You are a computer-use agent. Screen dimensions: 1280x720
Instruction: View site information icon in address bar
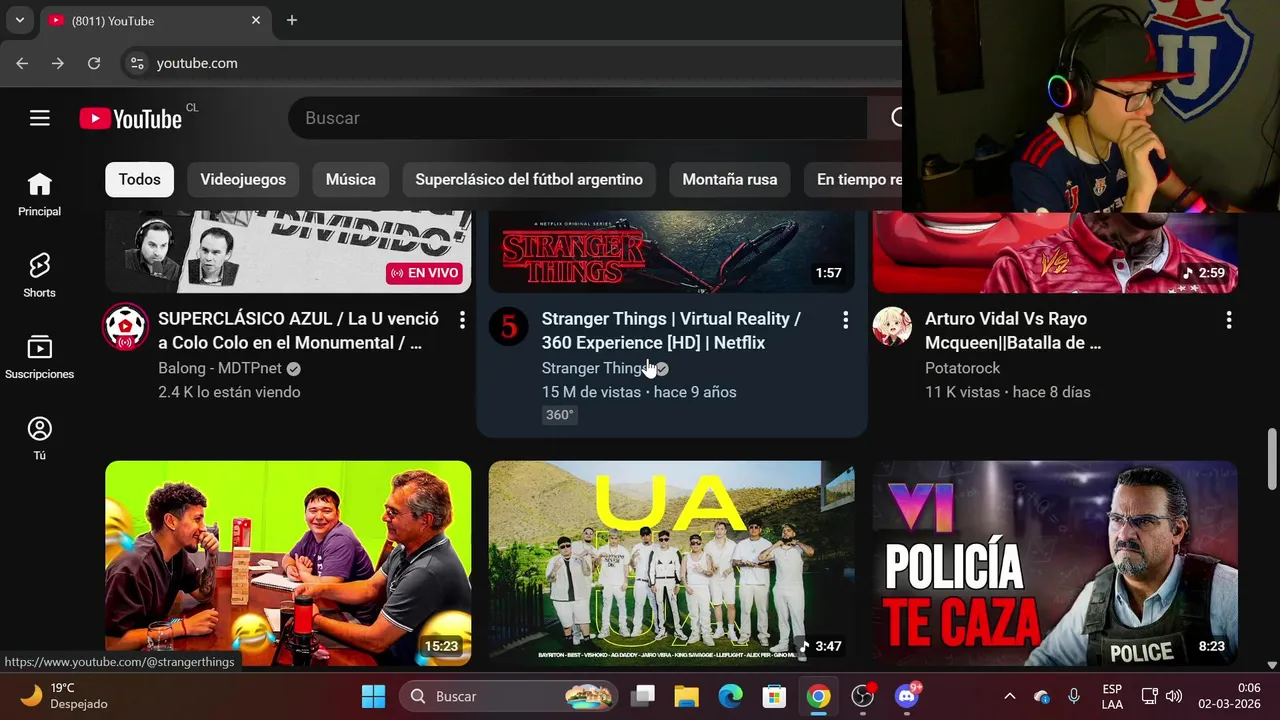[x=138, y=63]
